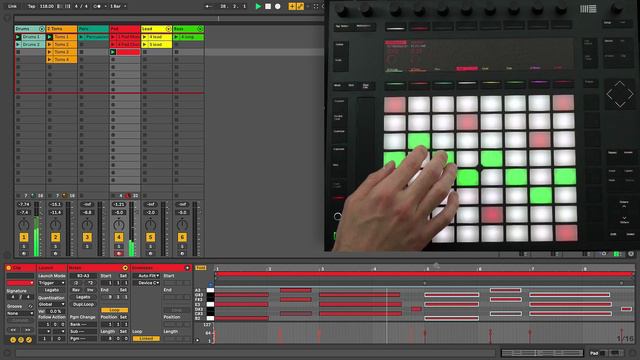This screenshot has height=360, width=640.
Task: Open the Device C control chooser
Action: (146, 283)
